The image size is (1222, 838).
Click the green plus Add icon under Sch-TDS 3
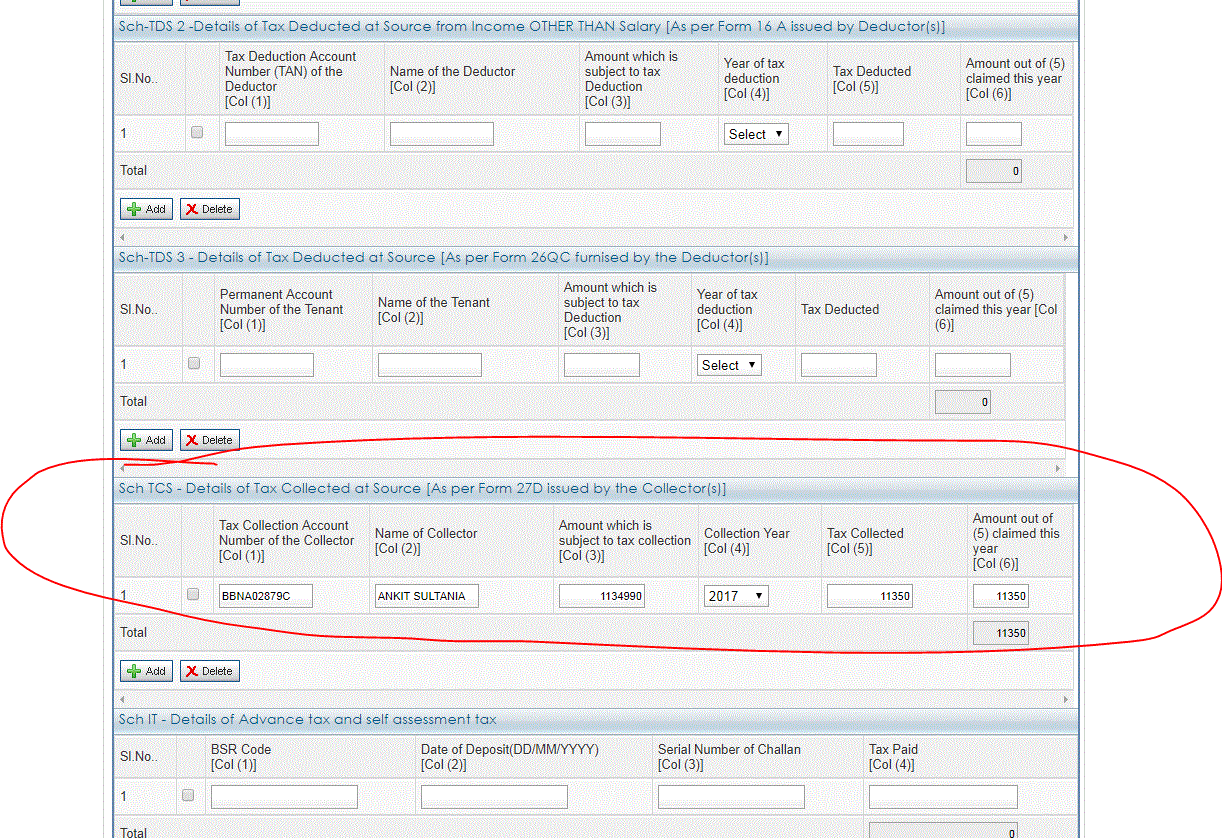133,440
